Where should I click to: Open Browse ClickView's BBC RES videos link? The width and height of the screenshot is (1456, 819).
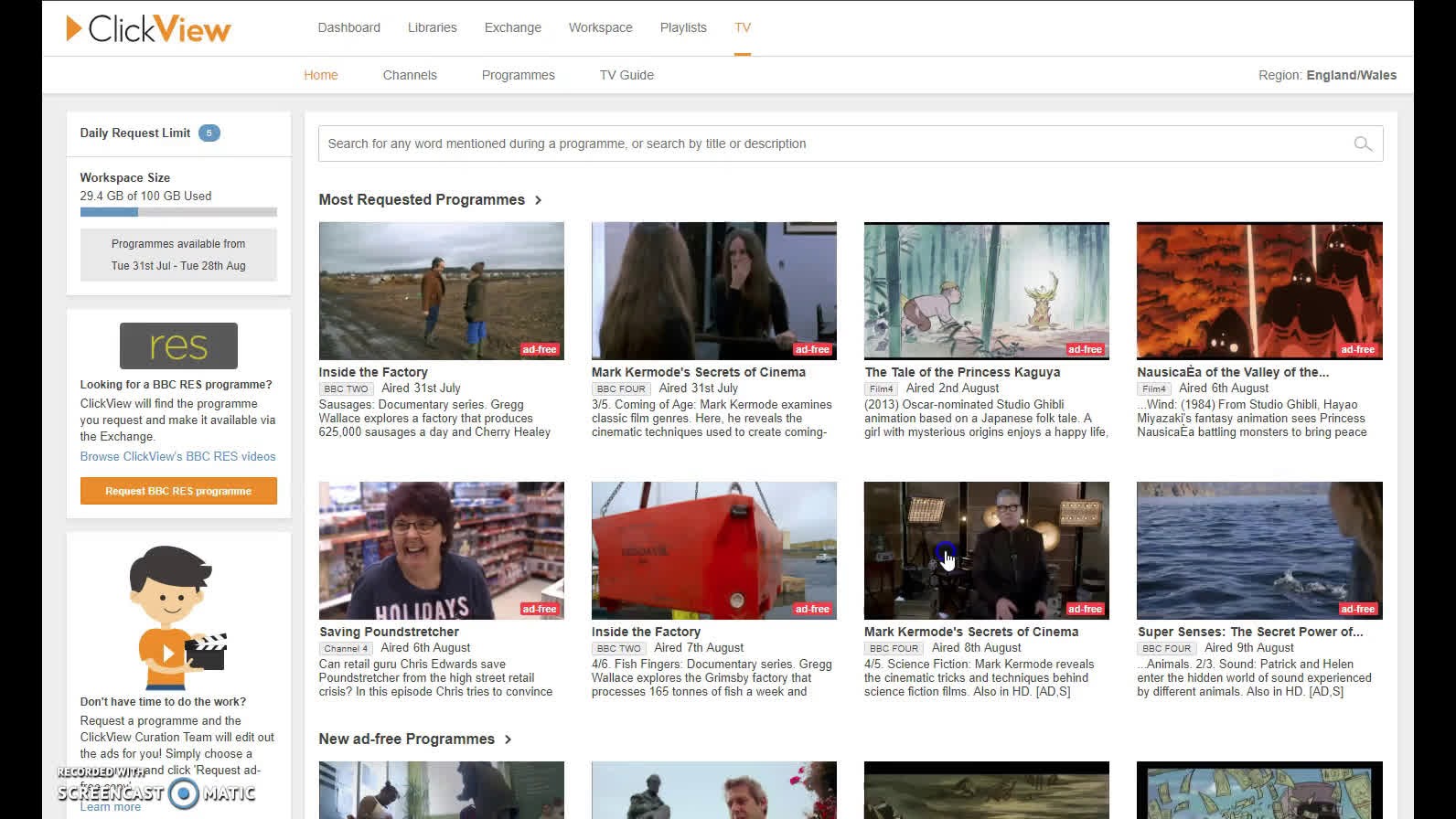pyautogui.click(x=177, y=456)
